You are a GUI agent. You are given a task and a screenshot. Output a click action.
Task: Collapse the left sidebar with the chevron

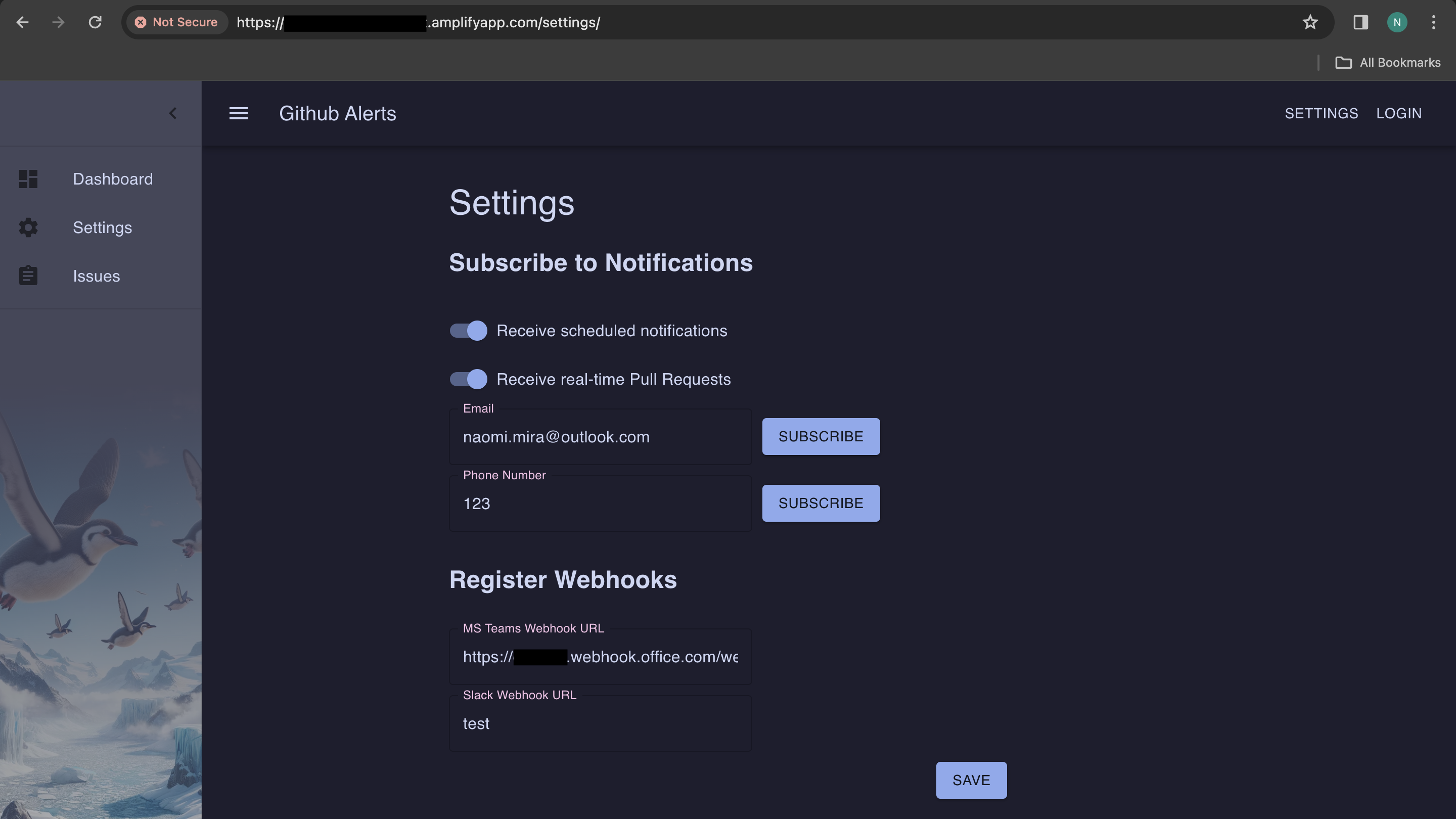point(173,113)
